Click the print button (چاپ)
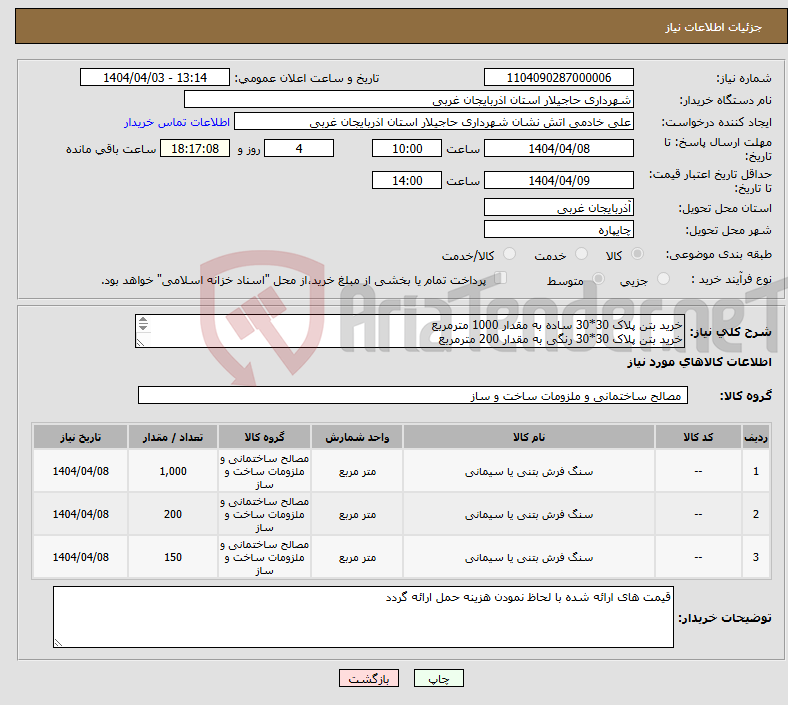This screenshot has width=788, height=705. (x=438, y=678)
